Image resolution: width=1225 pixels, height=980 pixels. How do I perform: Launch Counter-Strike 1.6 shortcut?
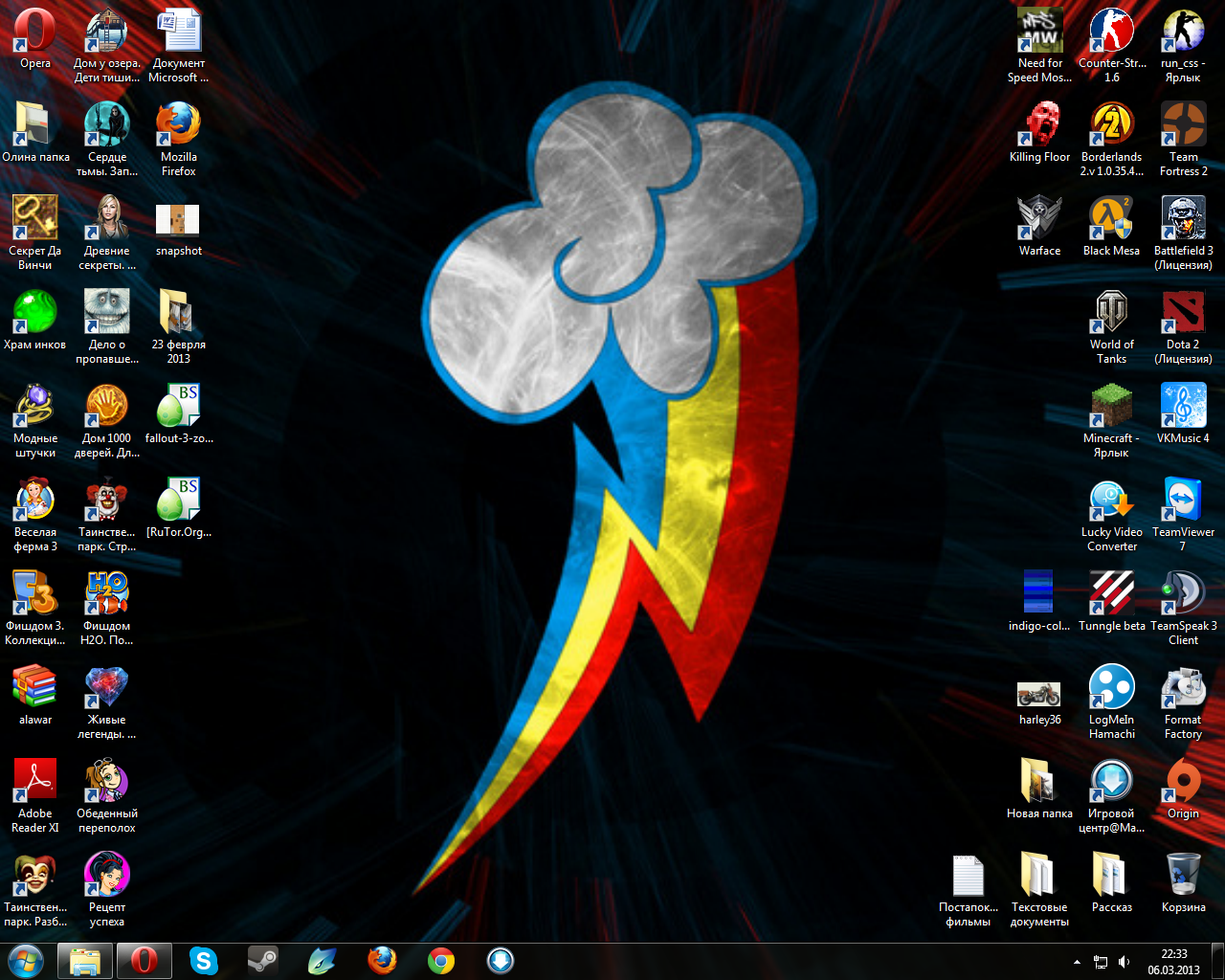coord(1111,45)
